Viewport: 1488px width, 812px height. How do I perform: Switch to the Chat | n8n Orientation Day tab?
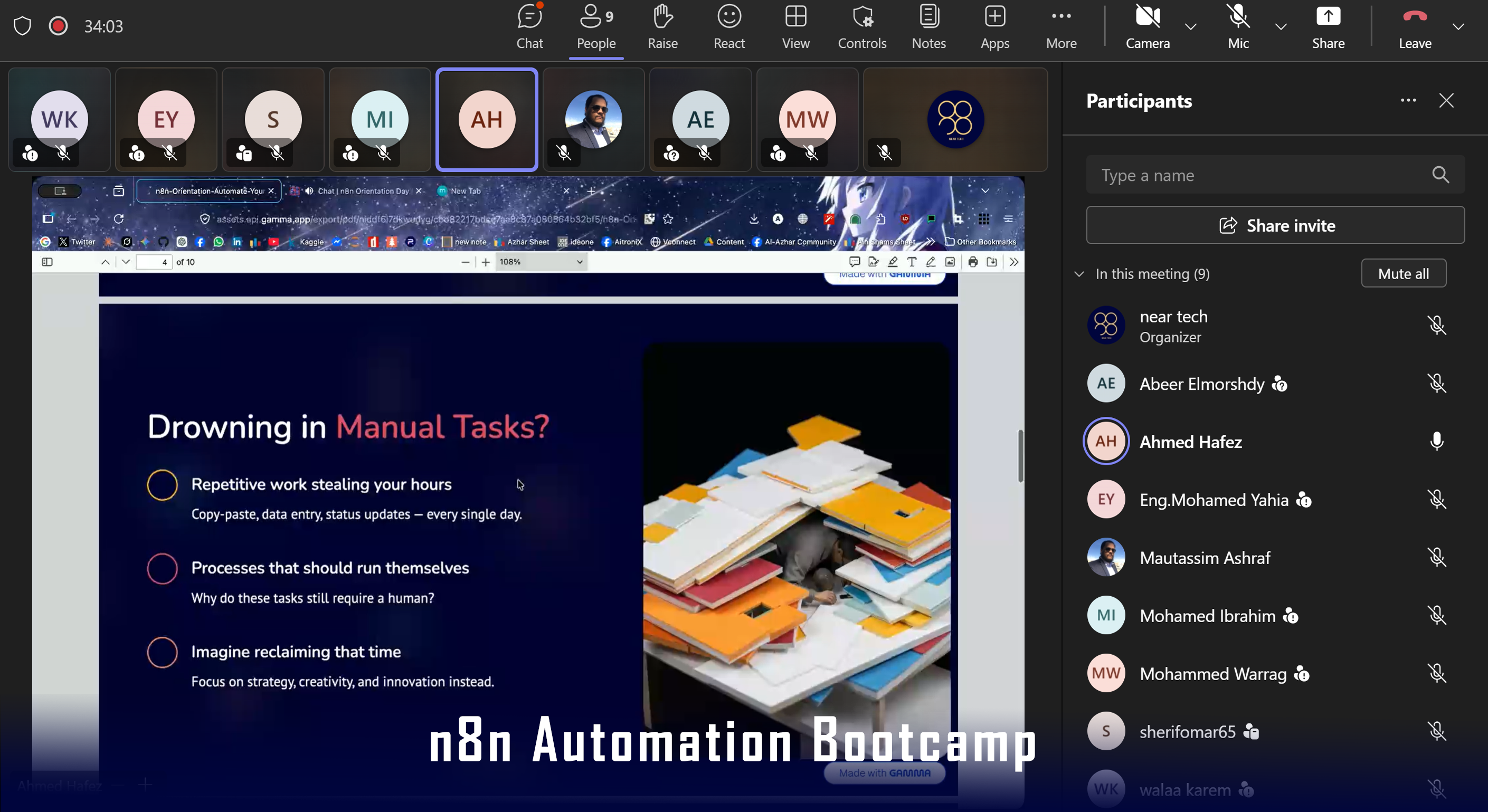point(356,191)
